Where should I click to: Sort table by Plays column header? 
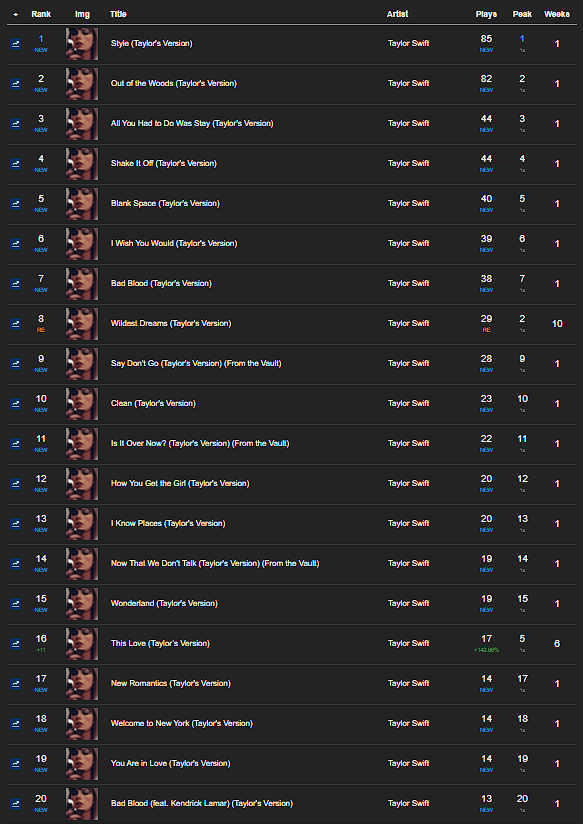[486, 14]
